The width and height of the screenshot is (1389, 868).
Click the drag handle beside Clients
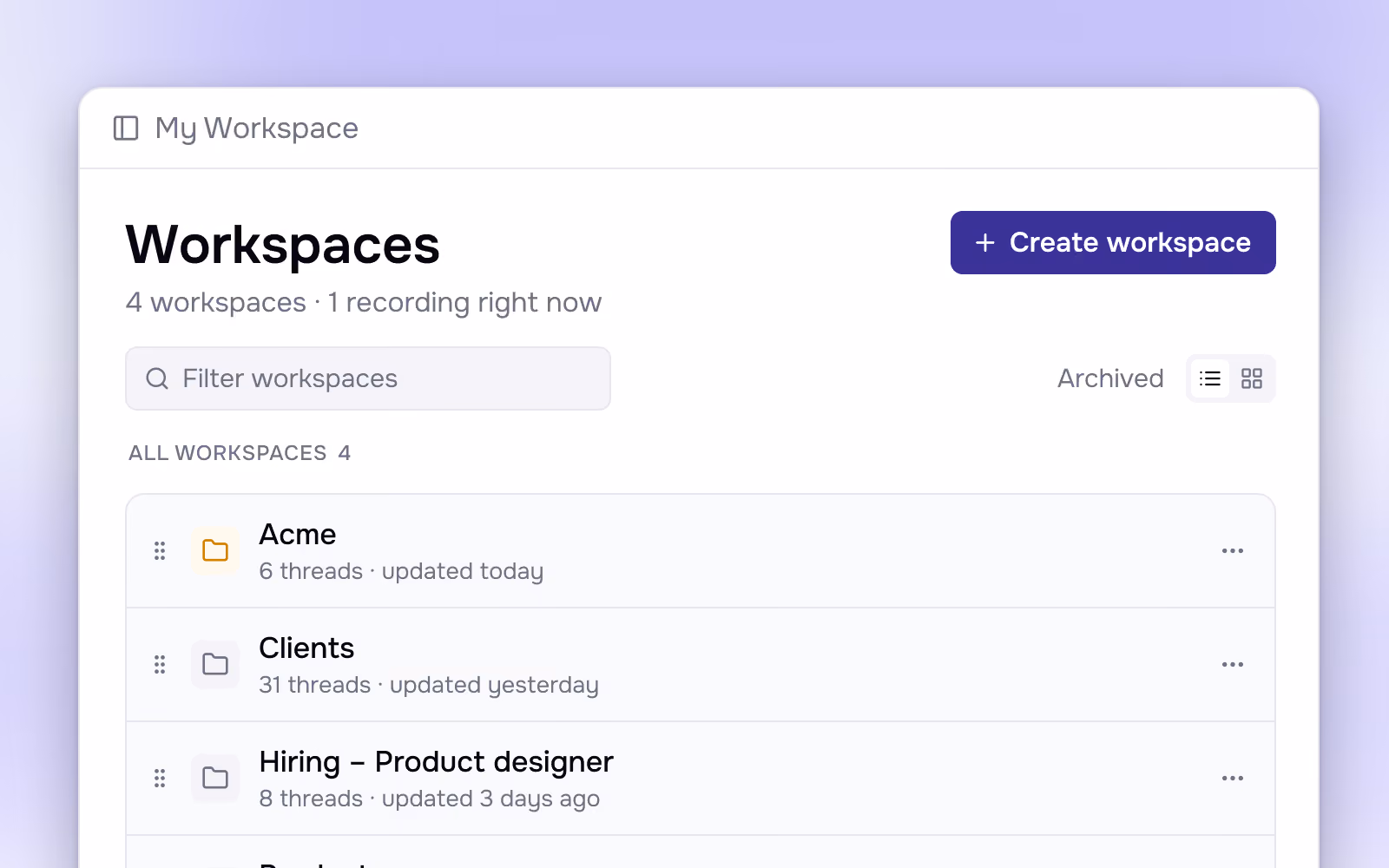click(160, 664)
